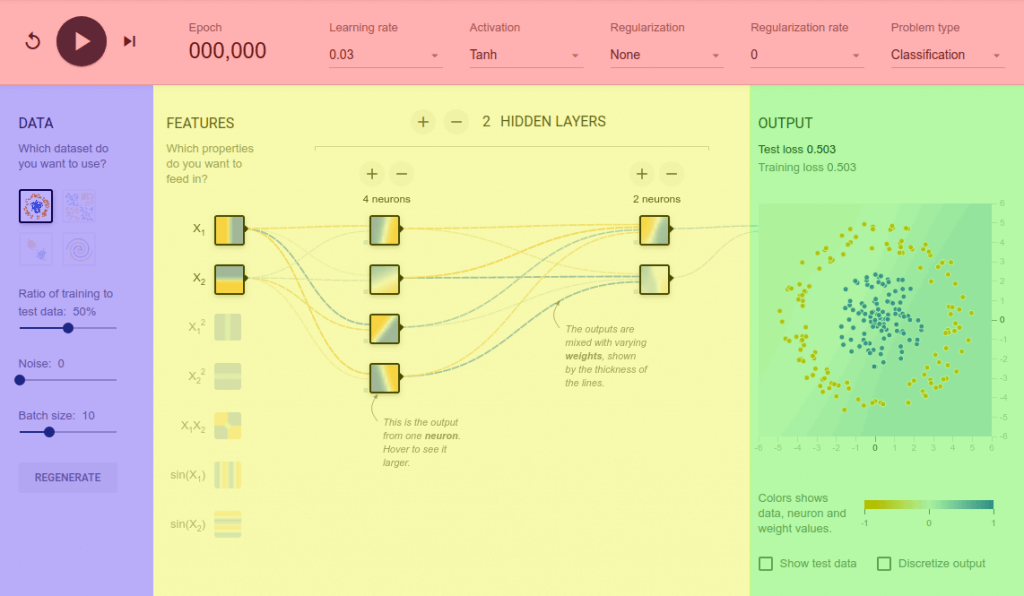The width and height of the screenshot is (1024, 596).
Task: Click the REGENERATE button
Action: (x=68, y=478)
